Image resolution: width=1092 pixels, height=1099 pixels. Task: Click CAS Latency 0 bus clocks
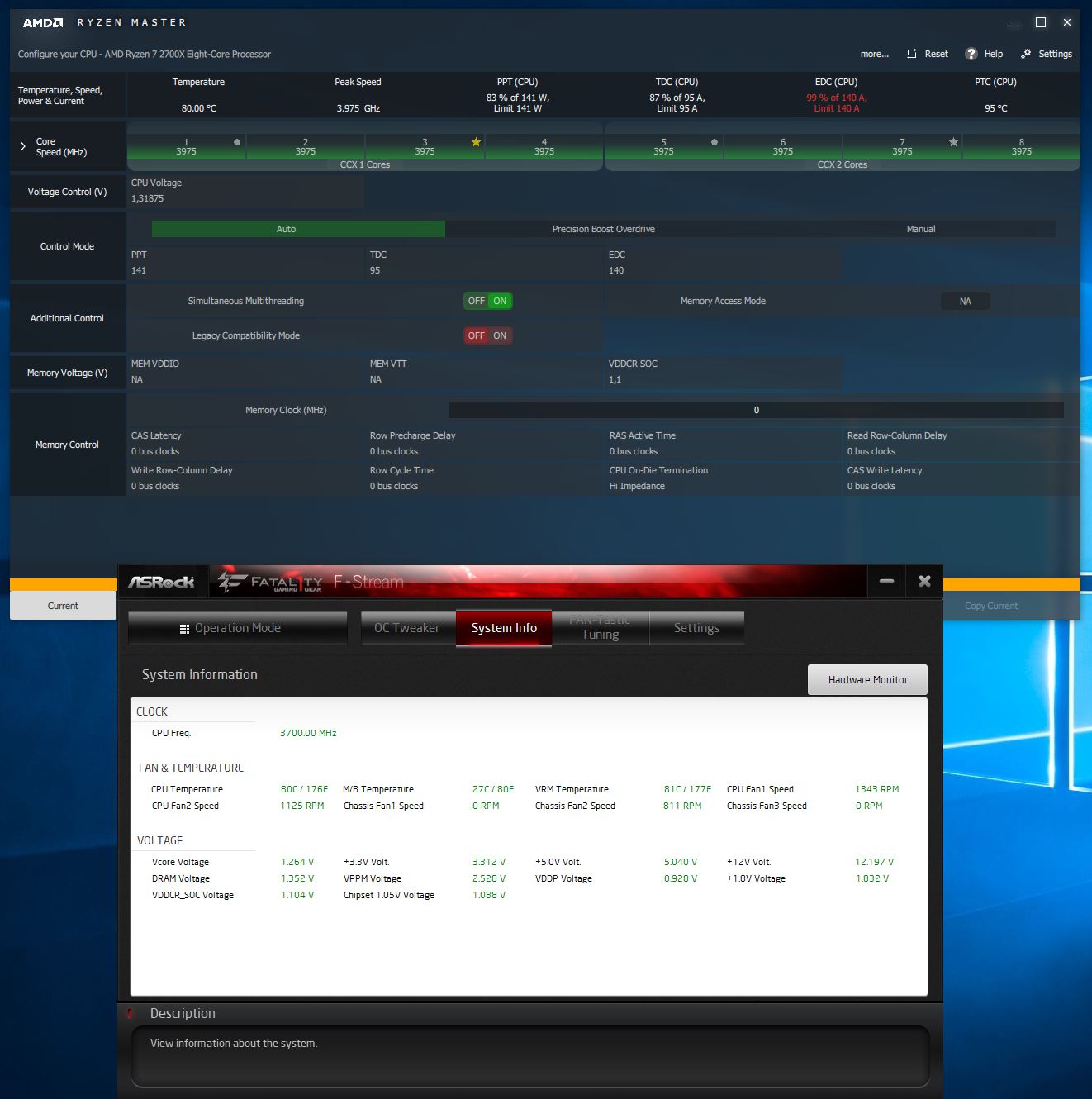[155, 451]
